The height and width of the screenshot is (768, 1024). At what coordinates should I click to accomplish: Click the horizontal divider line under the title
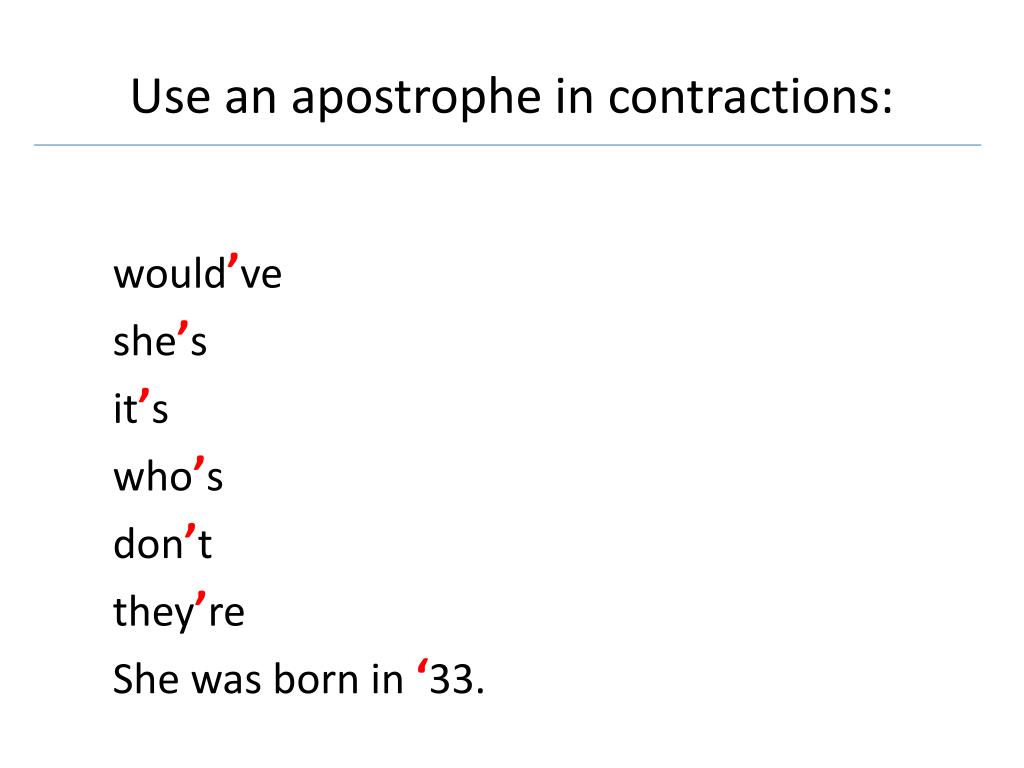click(507, 145)
